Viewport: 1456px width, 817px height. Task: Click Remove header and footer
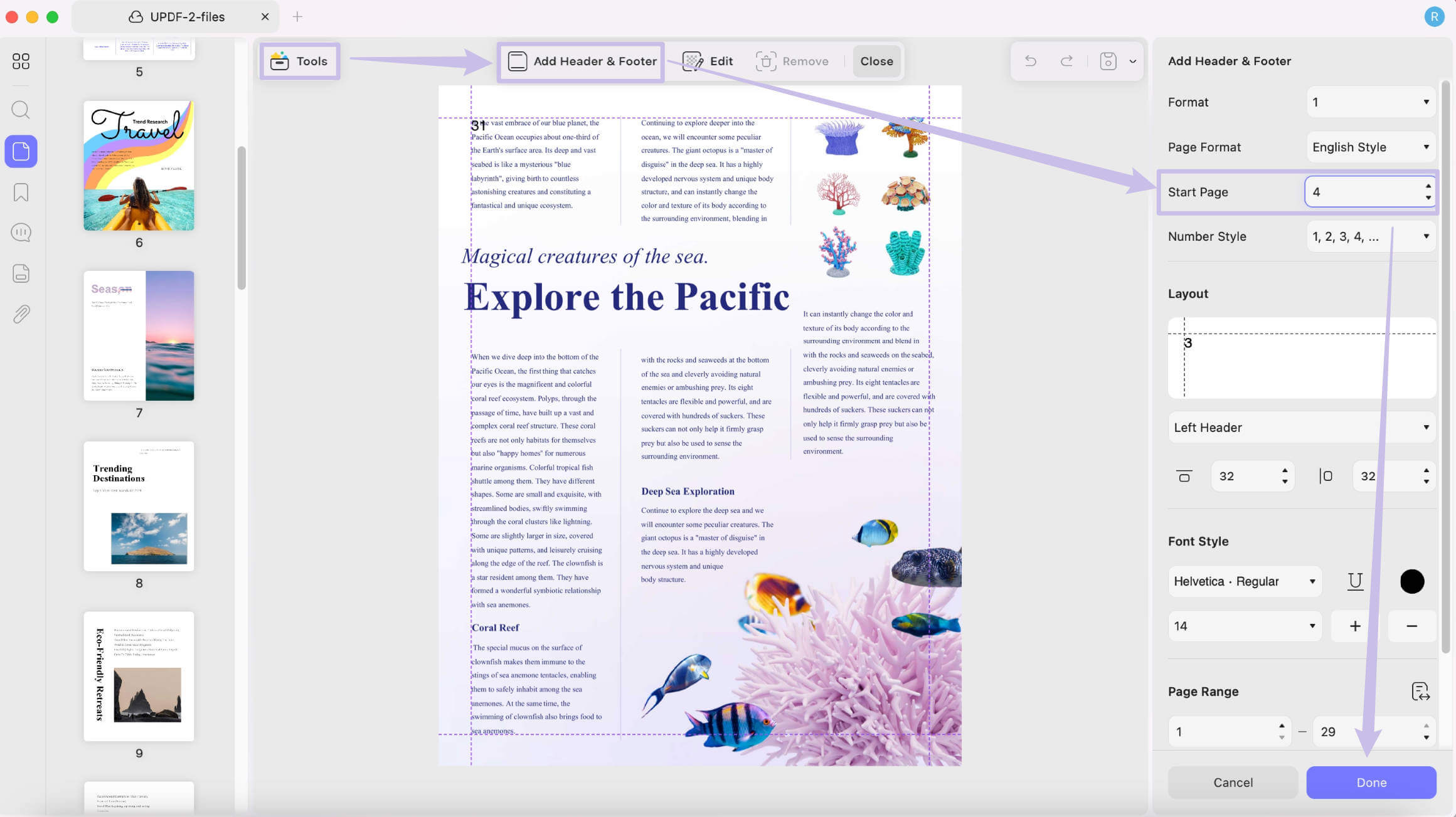coord(792,61)
